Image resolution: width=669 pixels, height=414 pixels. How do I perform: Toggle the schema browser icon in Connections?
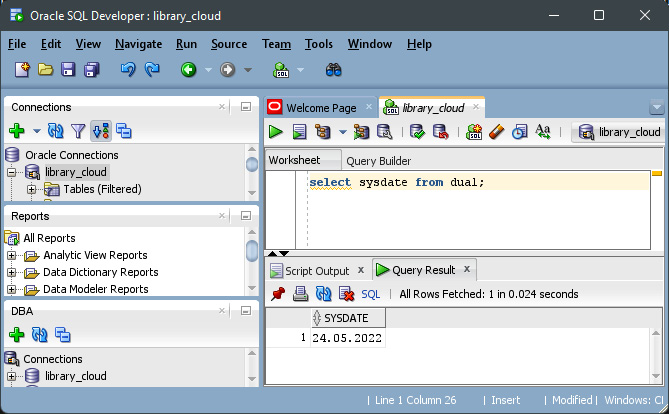pos(101,131)
